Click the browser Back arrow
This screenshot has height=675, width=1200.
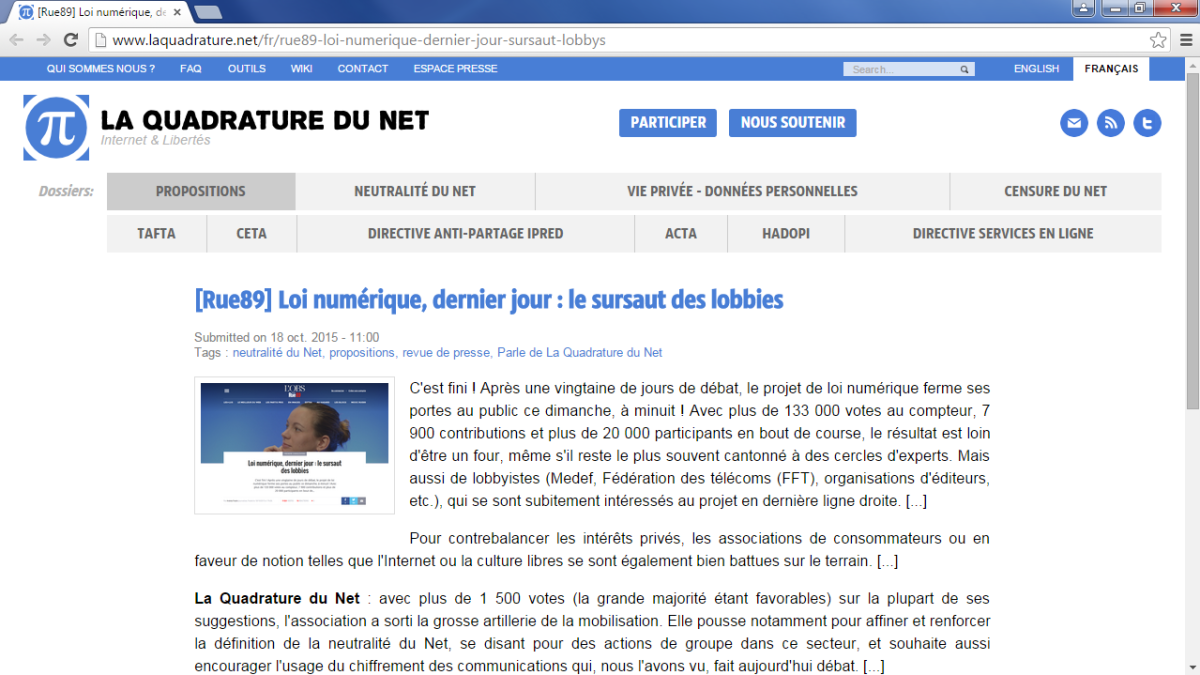pyautogui.click(x=16, y=40)
